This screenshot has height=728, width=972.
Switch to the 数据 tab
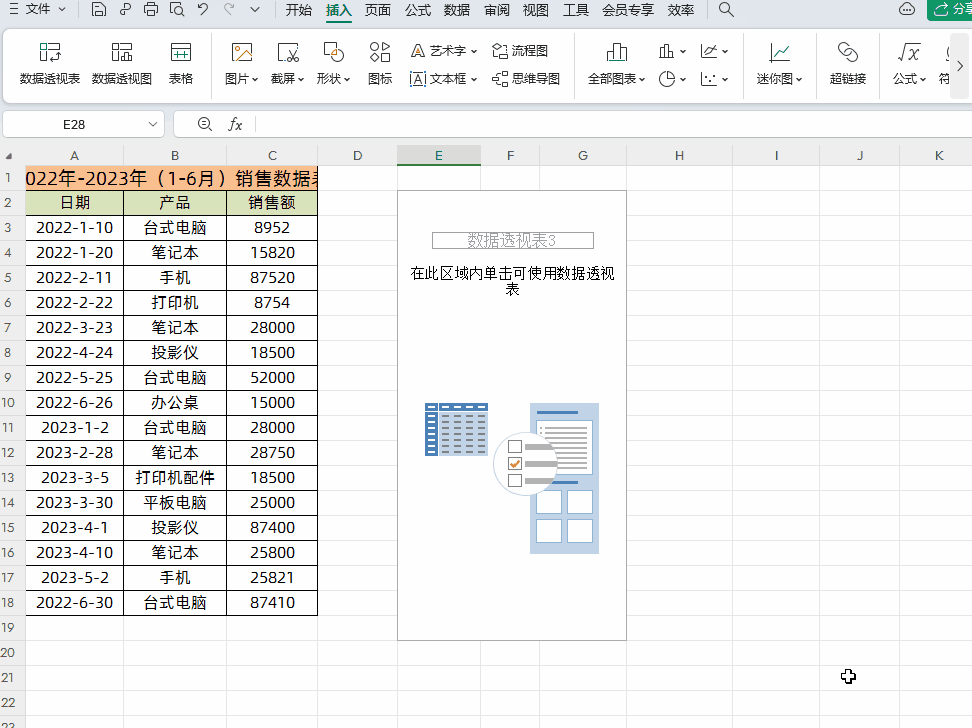(457, 10)
